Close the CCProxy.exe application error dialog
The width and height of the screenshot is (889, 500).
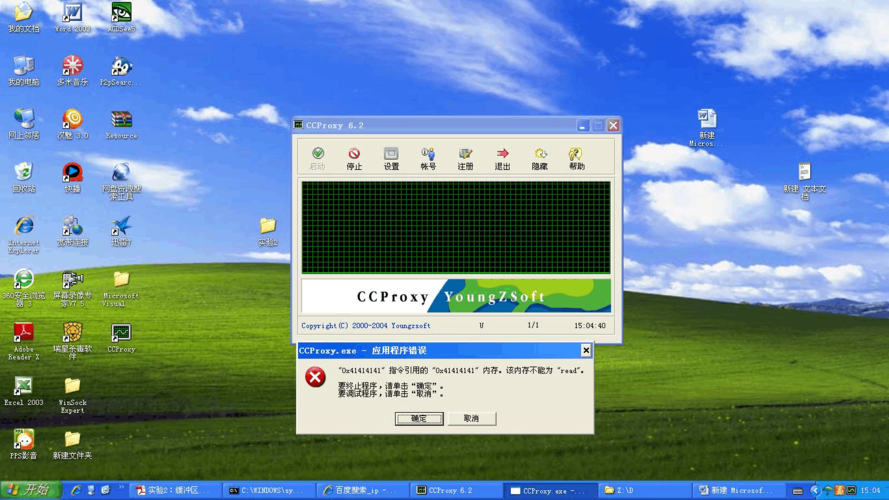click(586, 351)
